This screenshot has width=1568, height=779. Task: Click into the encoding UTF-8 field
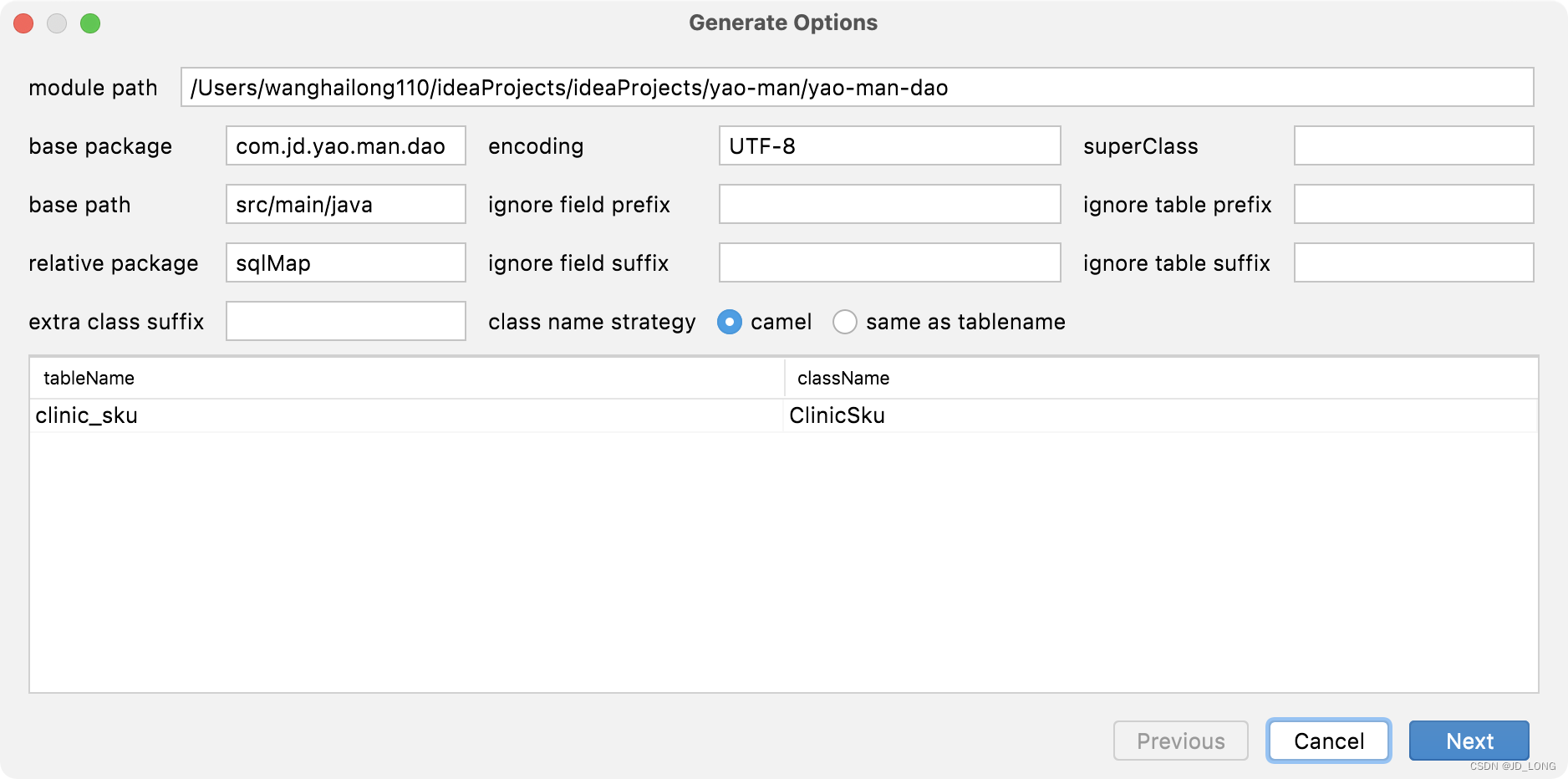pos(890,145)
